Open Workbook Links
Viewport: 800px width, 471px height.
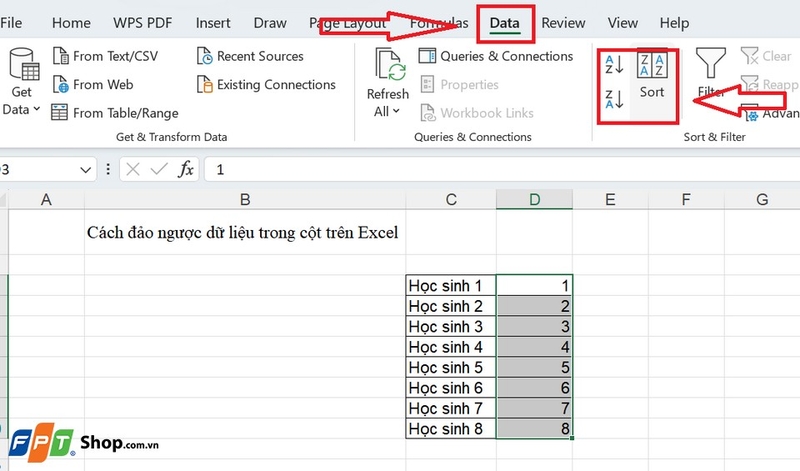477,113
